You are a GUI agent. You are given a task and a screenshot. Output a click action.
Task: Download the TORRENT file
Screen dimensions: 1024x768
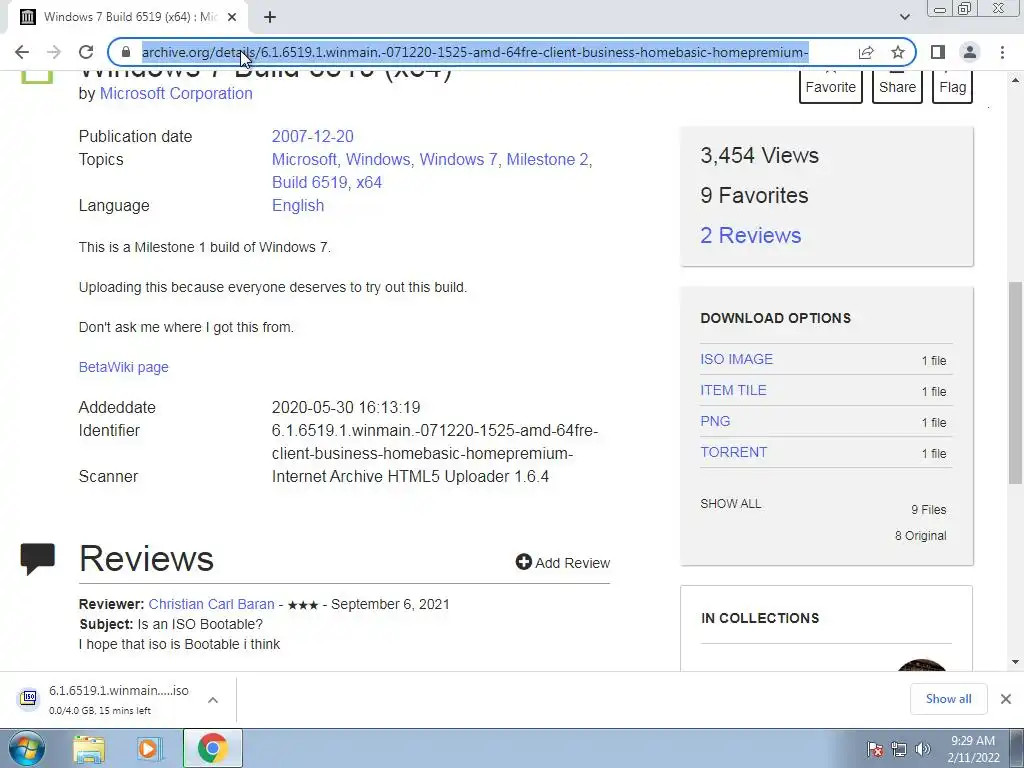733,453
